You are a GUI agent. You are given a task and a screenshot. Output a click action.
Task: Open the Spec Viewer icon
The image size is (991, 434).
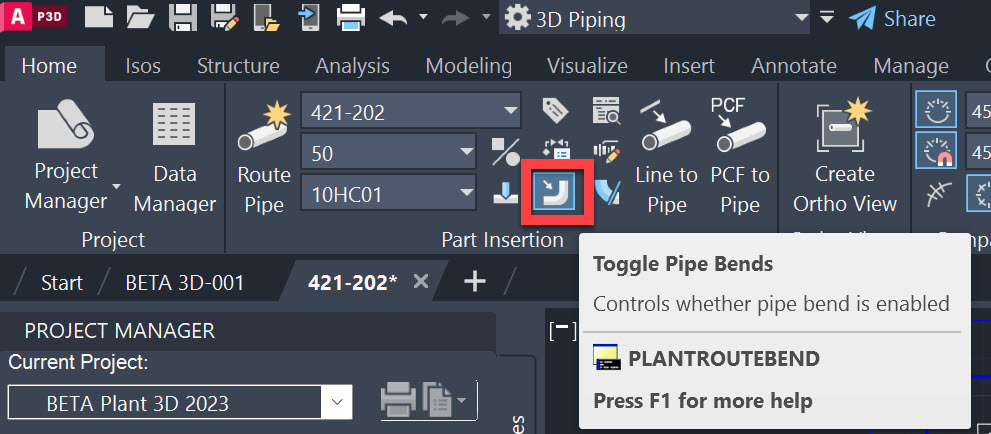point(607,111)
